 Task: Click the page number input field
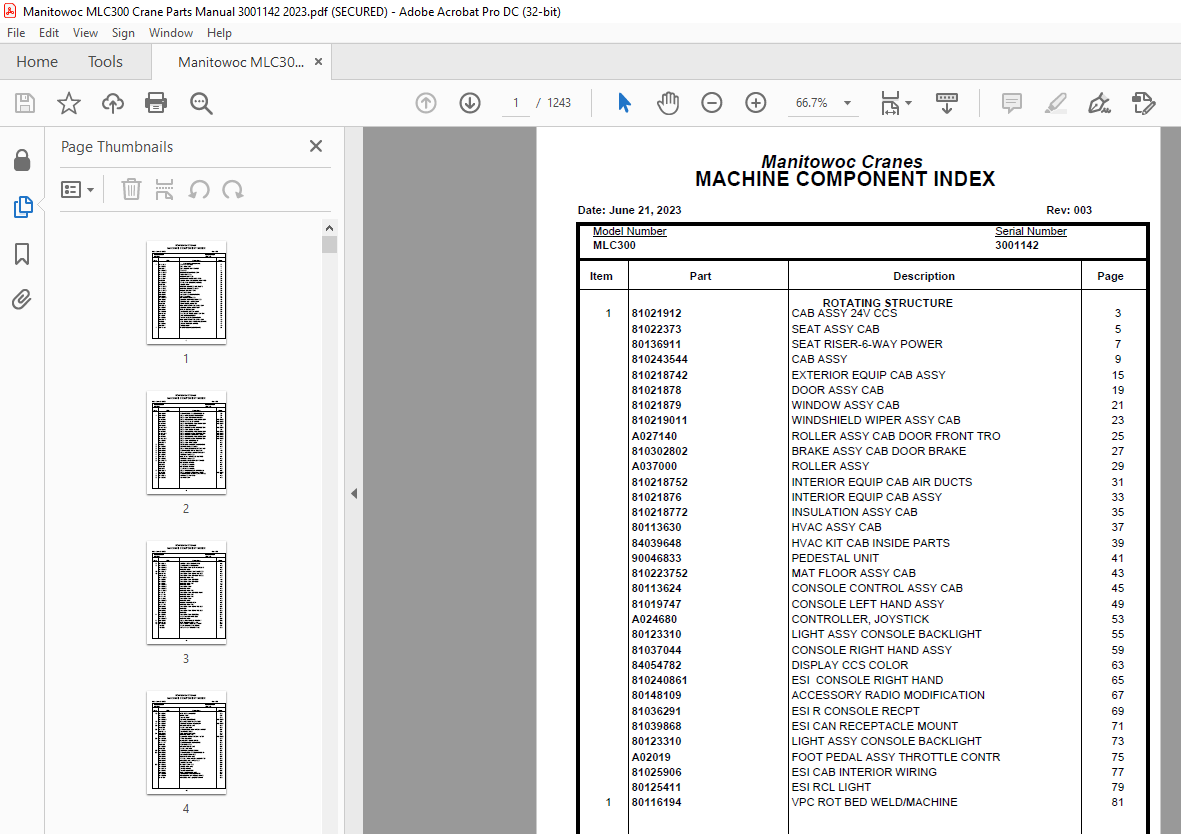[x=516, y=102]
